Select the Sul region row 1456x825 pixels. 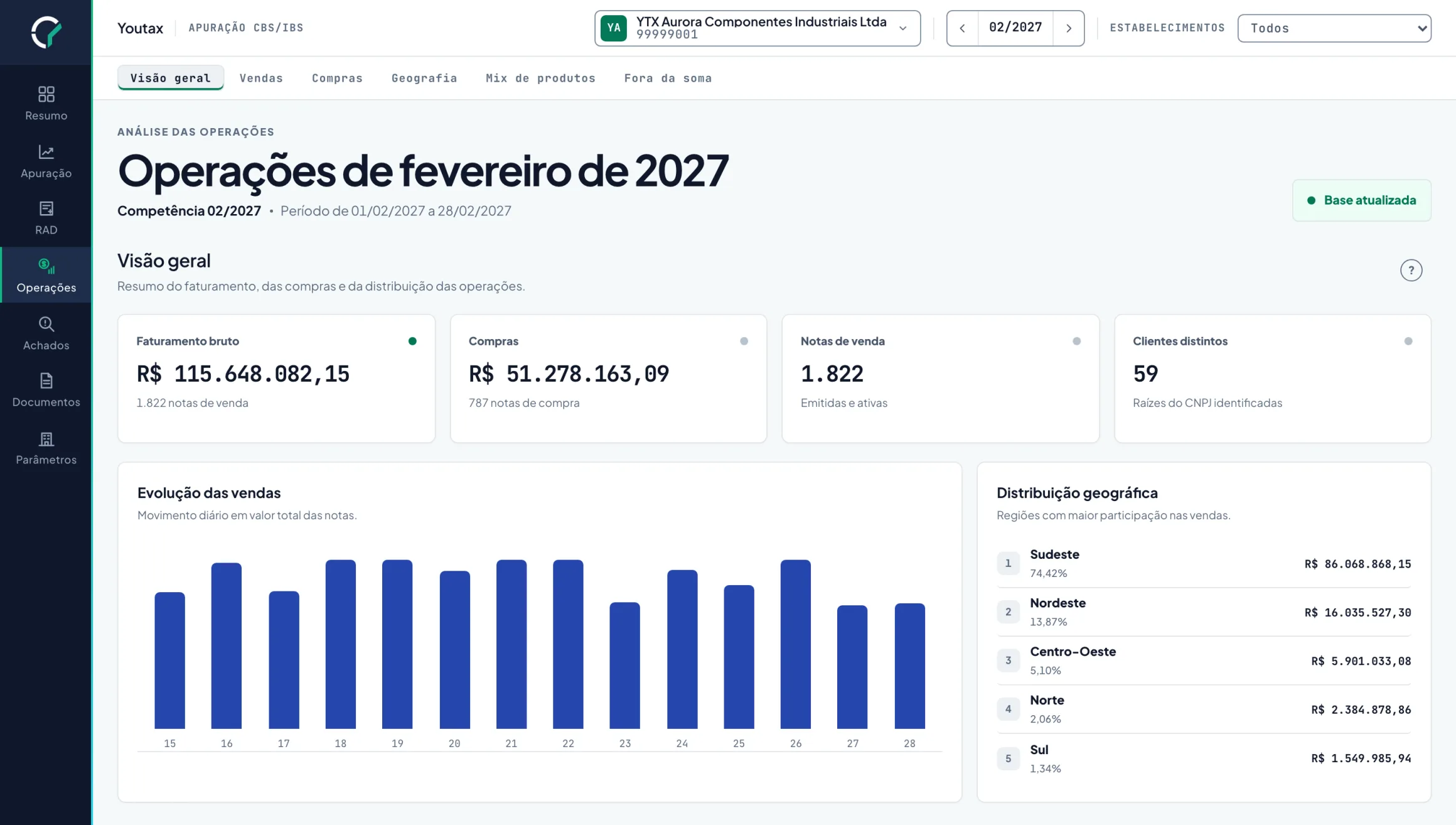1204,758
